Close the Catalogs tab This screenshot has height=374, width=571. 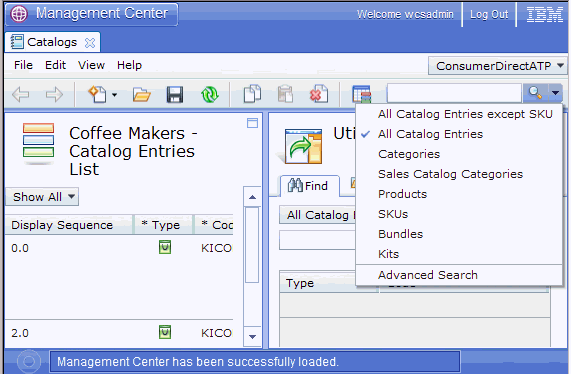click(x=90, y=43)
